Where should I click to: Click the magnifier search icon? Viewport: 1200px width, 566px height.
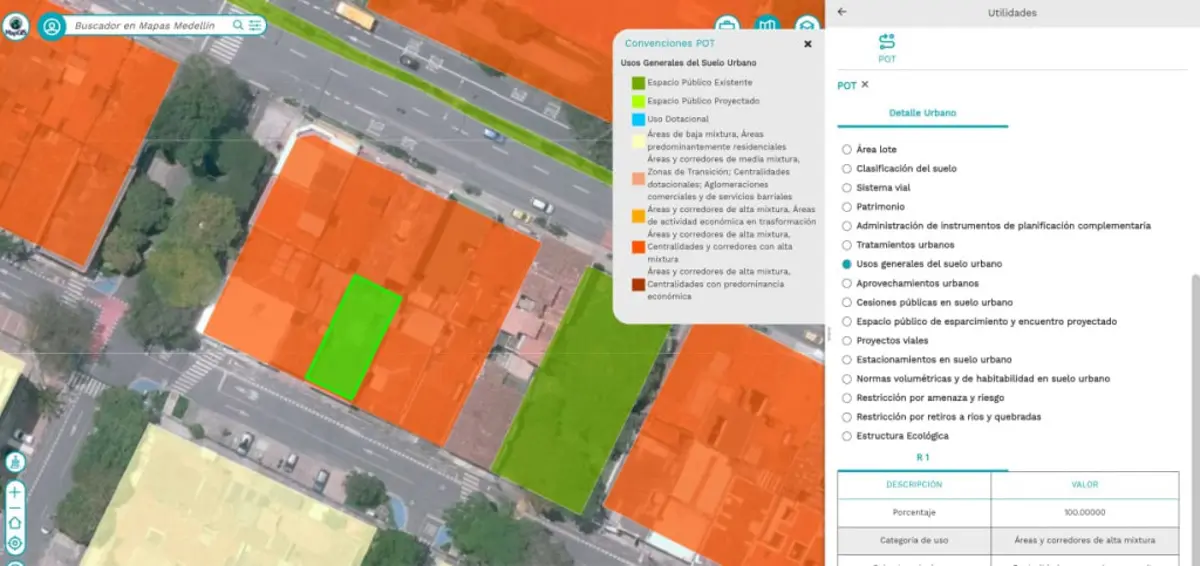[x=238, y=25]
